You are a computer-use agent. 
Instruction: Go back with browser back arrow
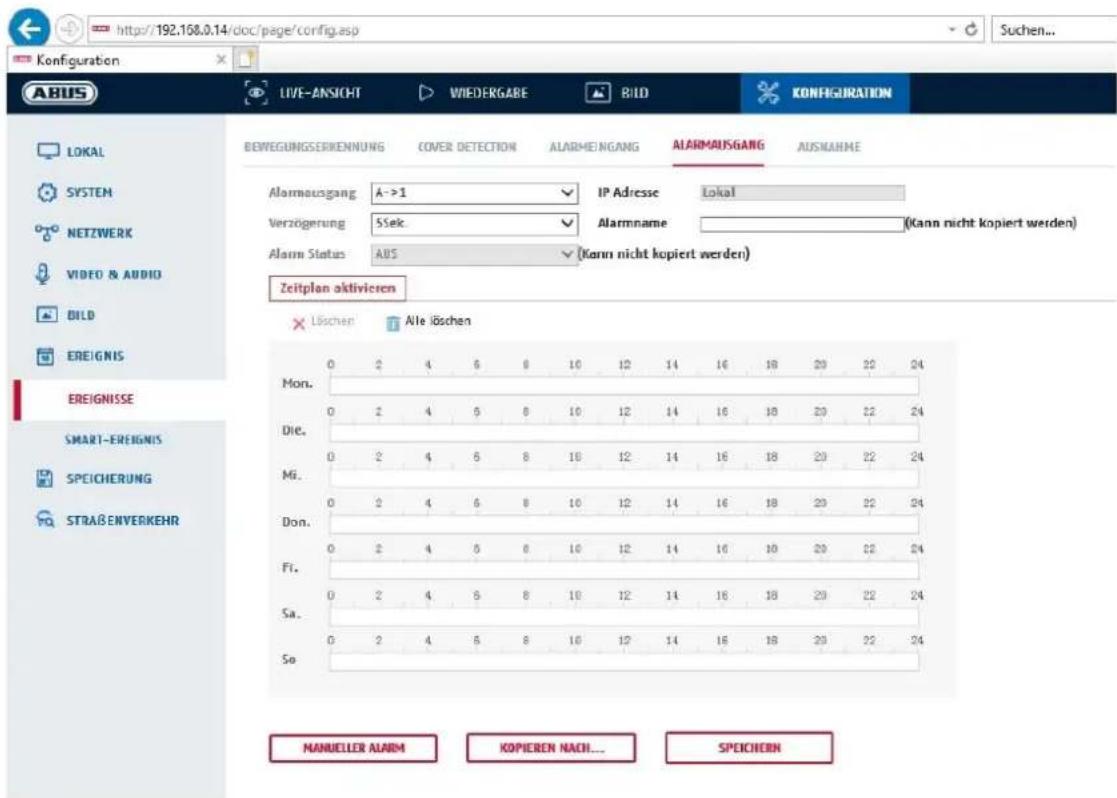click(x=29, y=29)
